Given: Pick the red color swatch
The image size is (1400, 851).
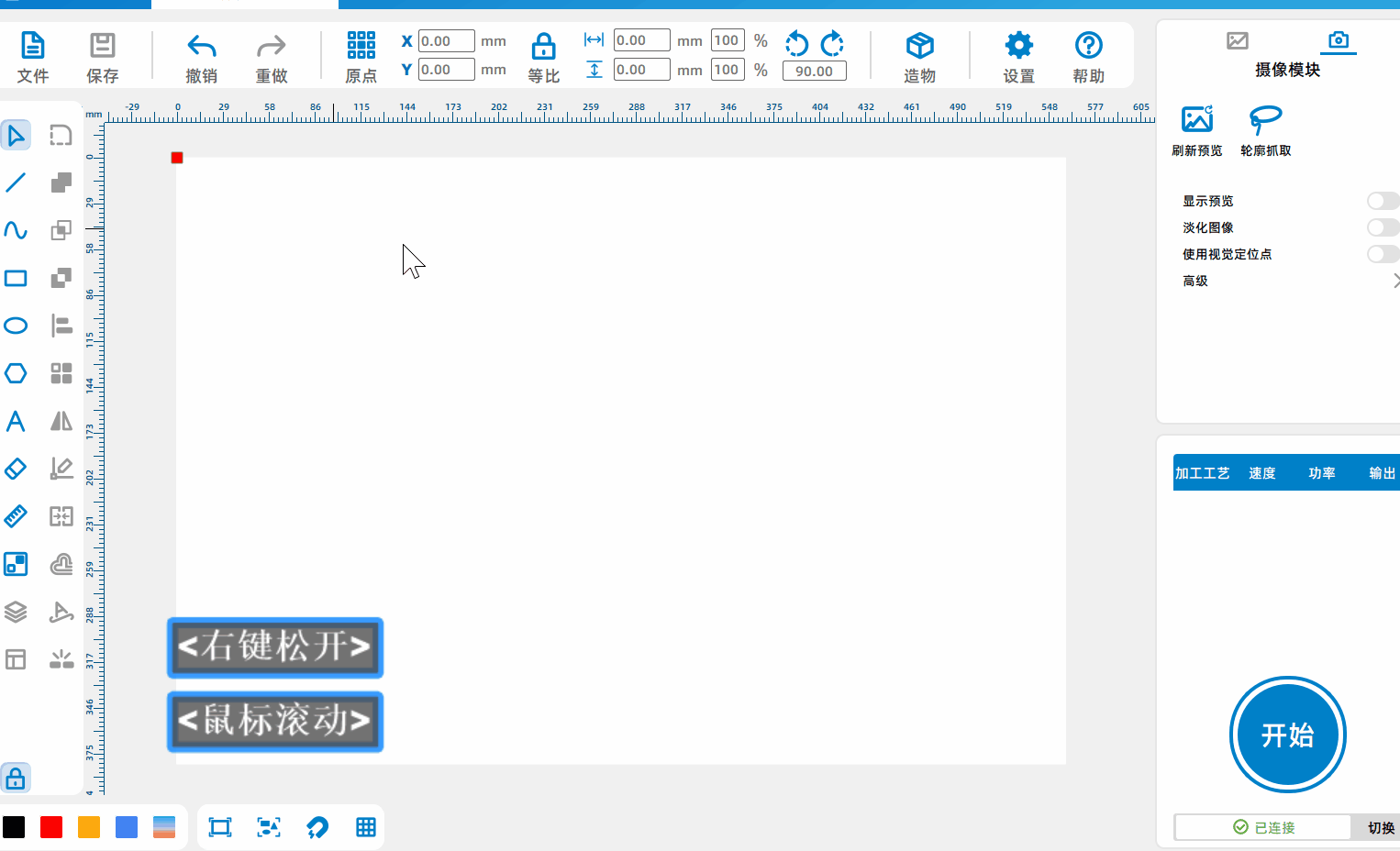Looking at the screenshot, I should click(51, 827).
